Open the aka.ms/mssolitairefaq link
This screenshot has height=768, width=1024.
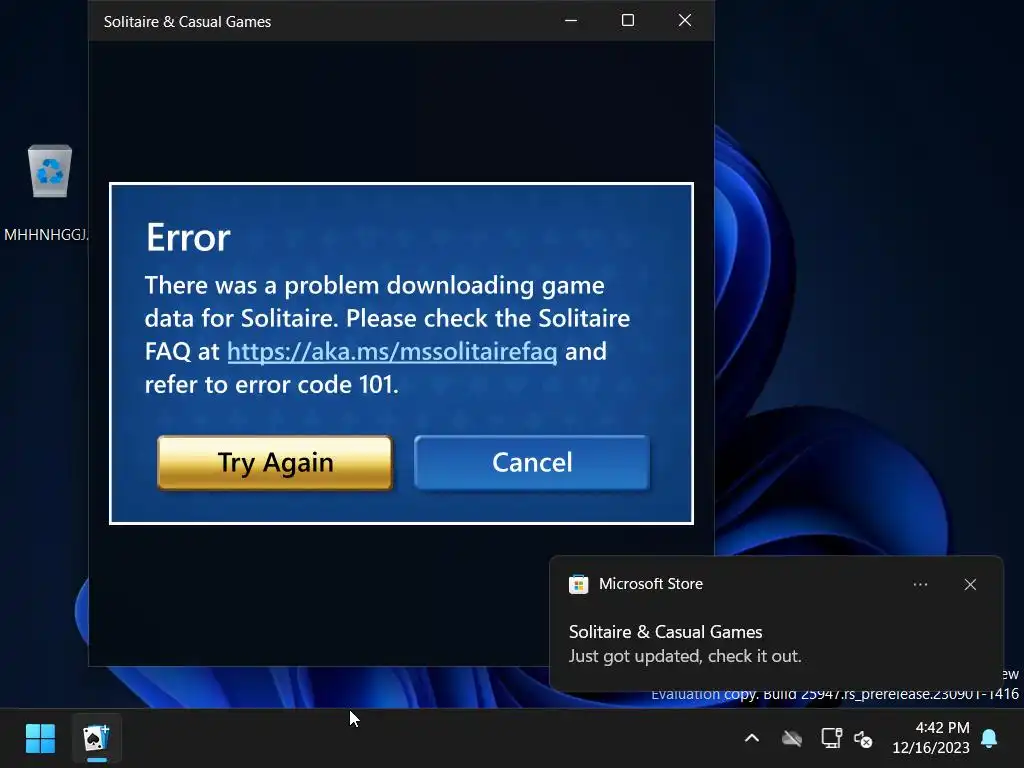point(392,351)
